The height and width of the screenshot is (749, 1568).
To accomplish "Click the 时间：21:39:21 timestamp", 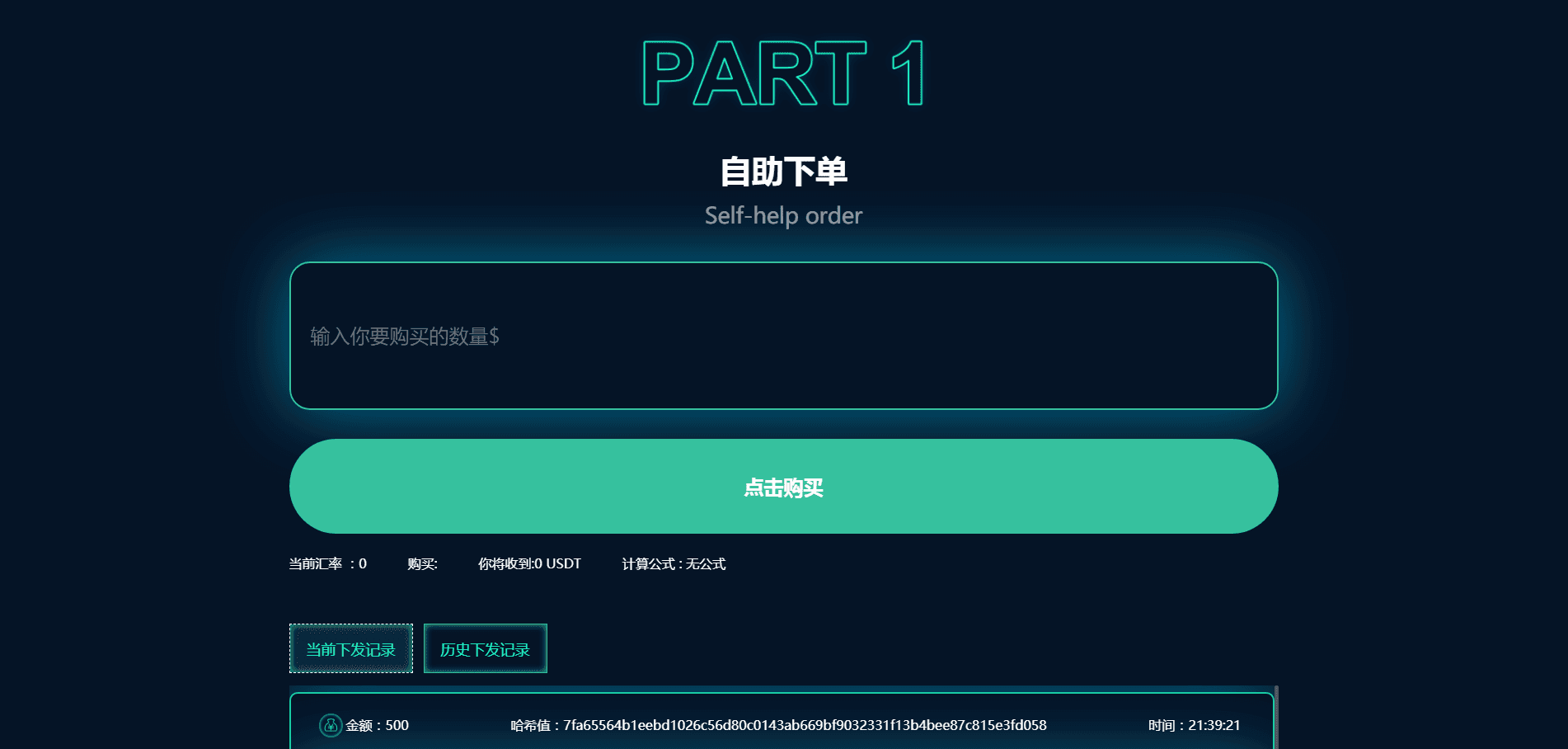I will (1194, 725).
